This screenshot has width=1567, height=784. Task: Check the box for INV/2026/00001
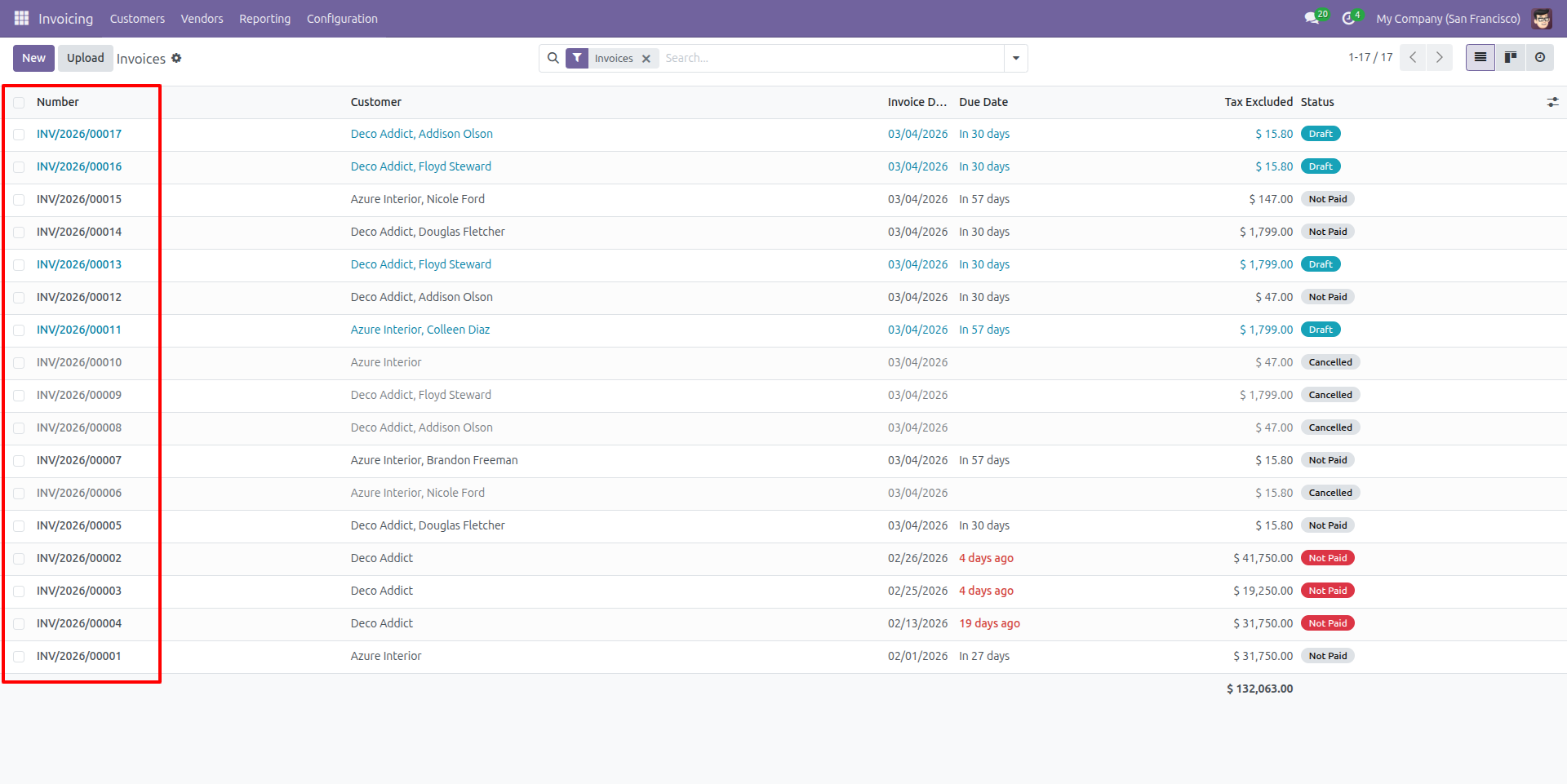19,657
